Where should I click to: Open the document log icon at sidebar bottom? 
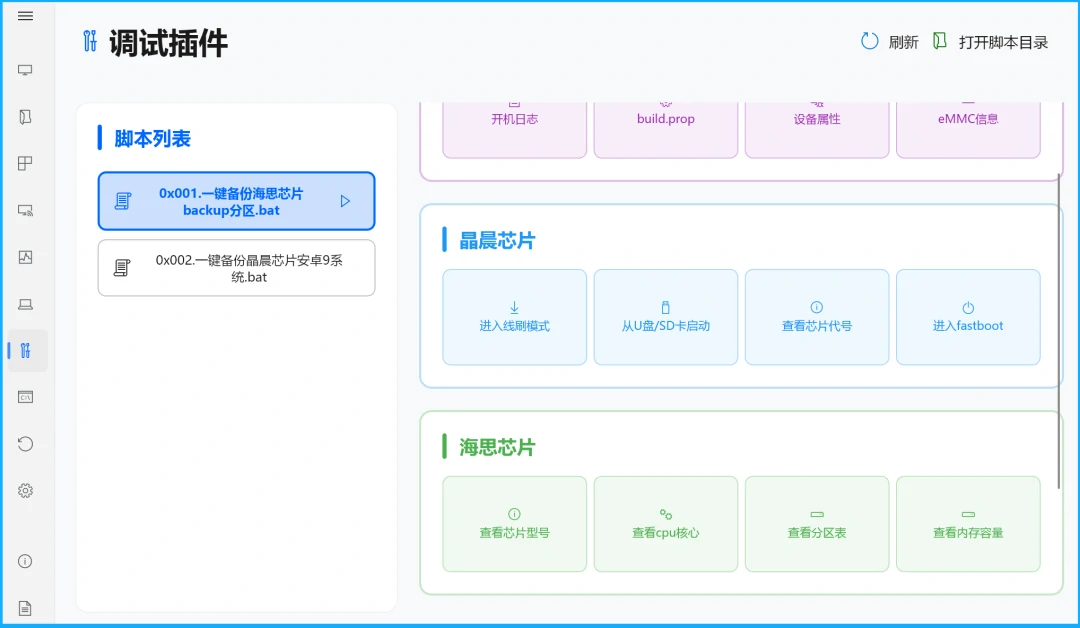[x=26, y=608]
